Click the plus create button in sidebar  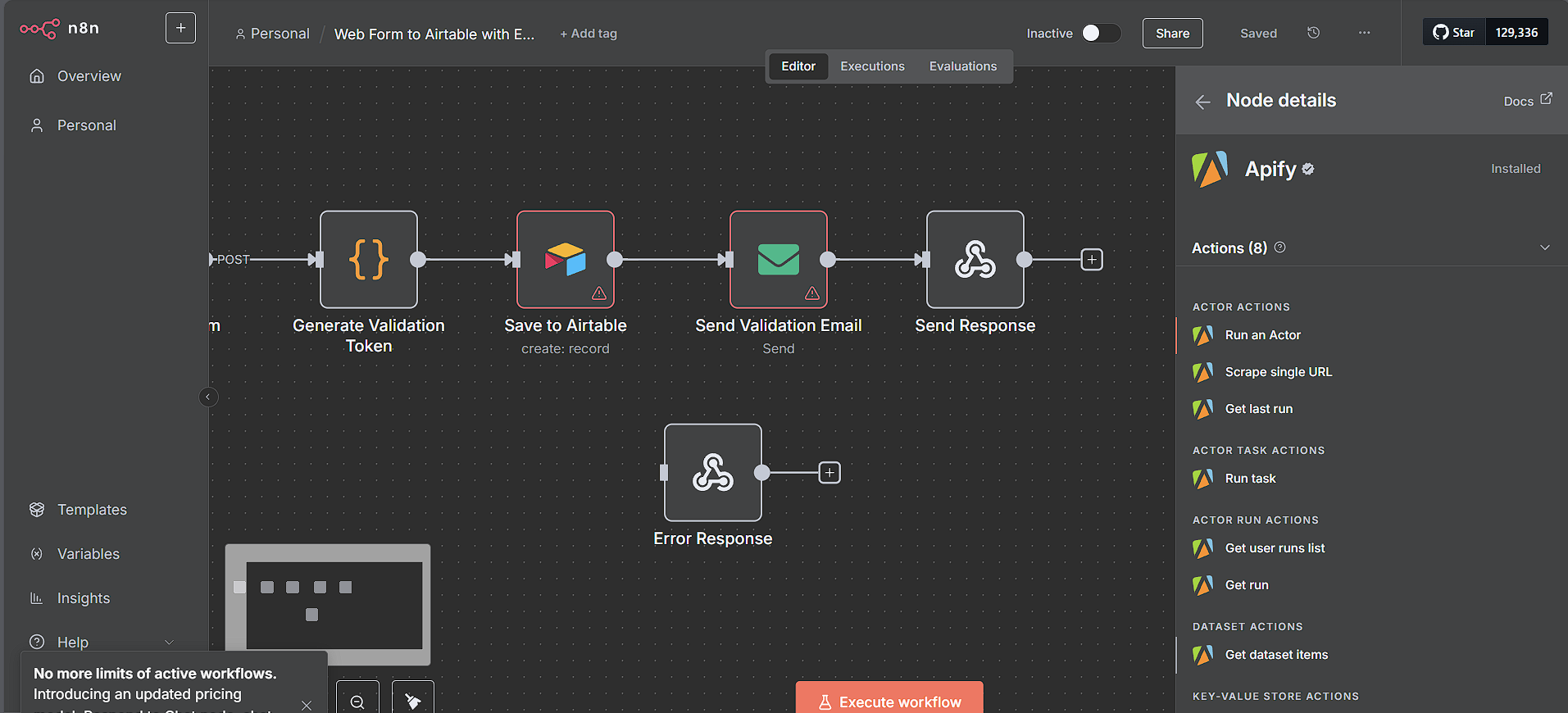point(180,28)
